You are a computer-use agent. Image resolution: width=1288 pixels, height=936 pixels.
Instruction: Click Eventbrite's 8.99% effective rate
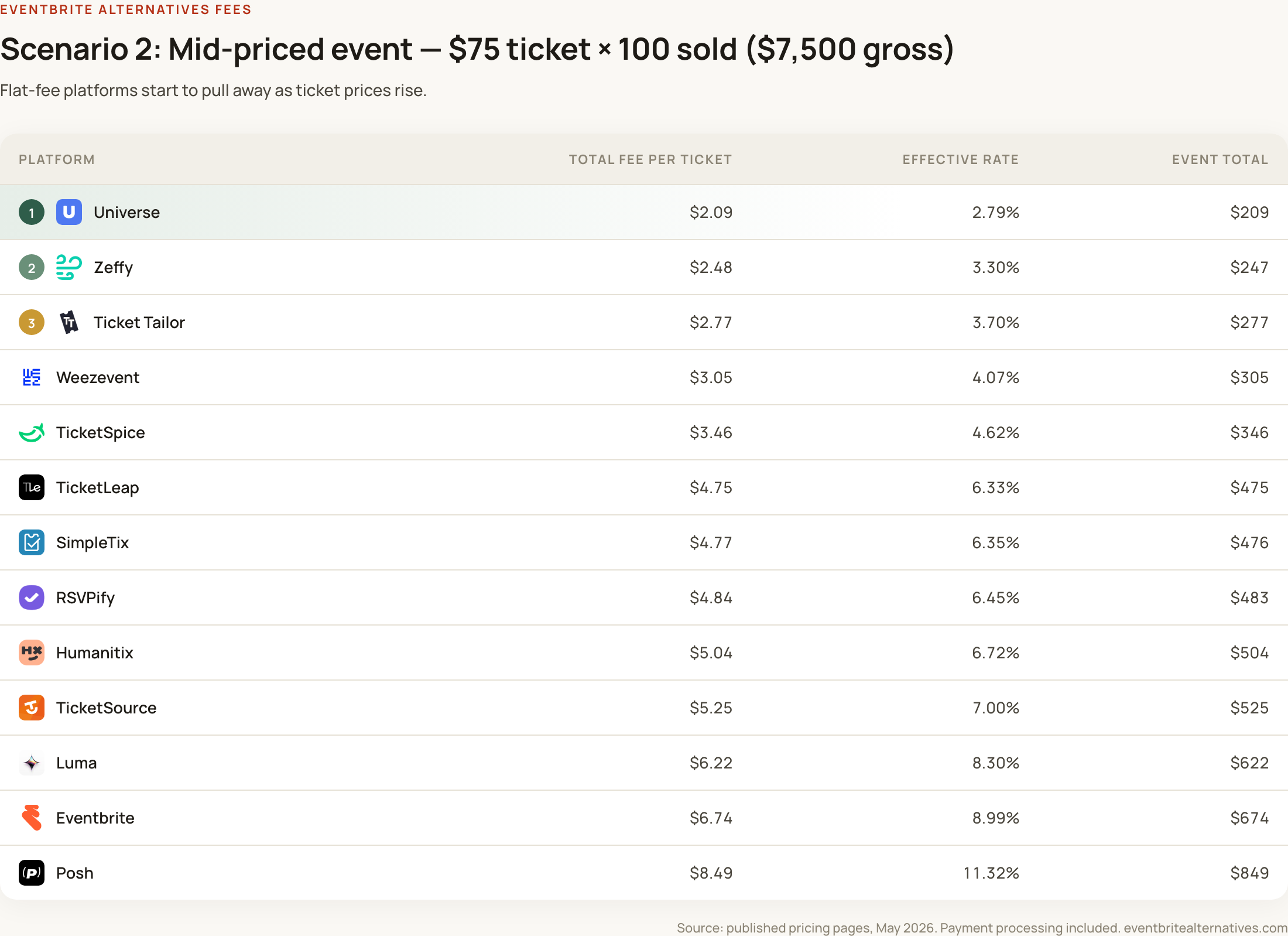click(x=996, y=818)
